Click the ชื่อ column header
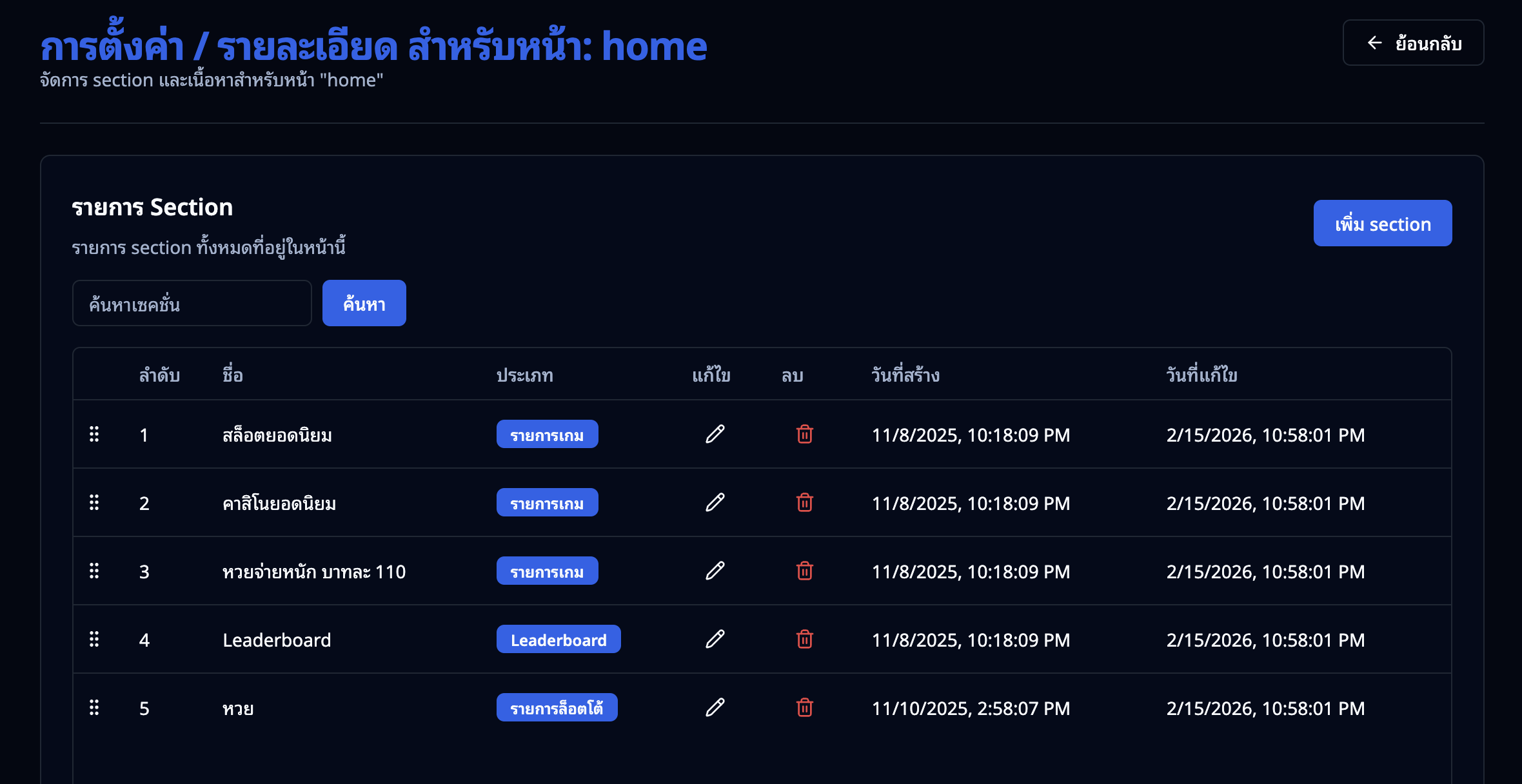Viewport: 1522px width, 784px height. pyautogui.click(x=233, y=375)
